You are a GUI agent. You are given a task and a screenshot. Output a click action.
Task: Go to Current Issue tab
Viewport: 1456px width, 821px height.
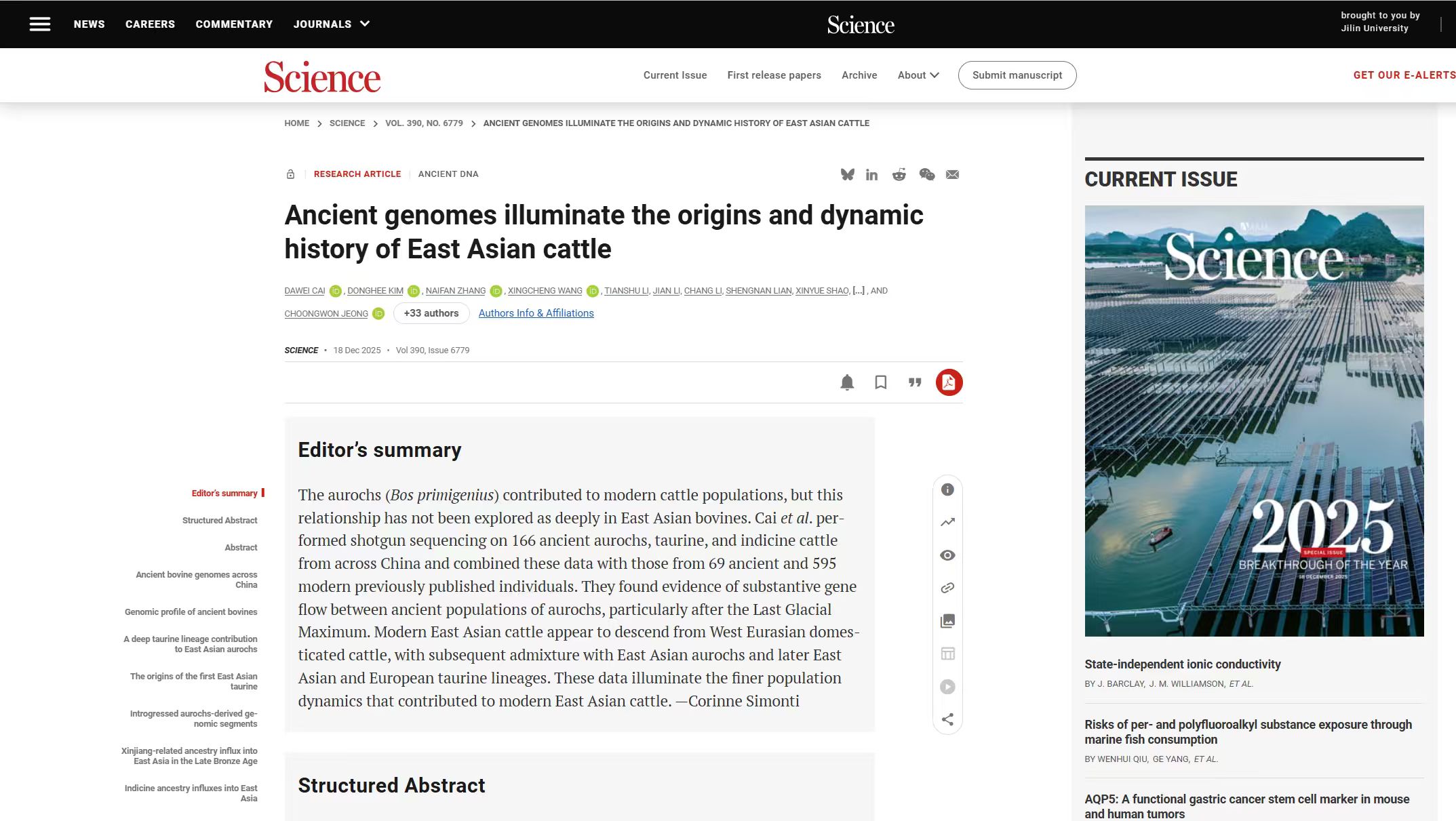point(675,75)
